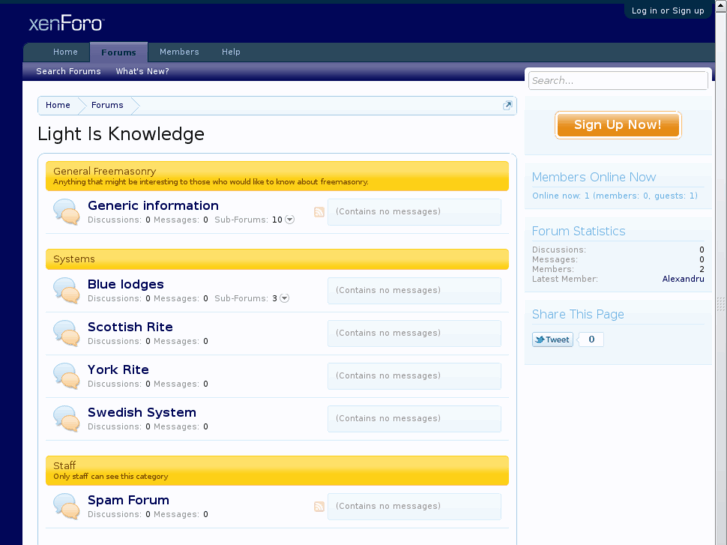
Task: Click the Generic information forum bubble icon
Action: (66, 212)
